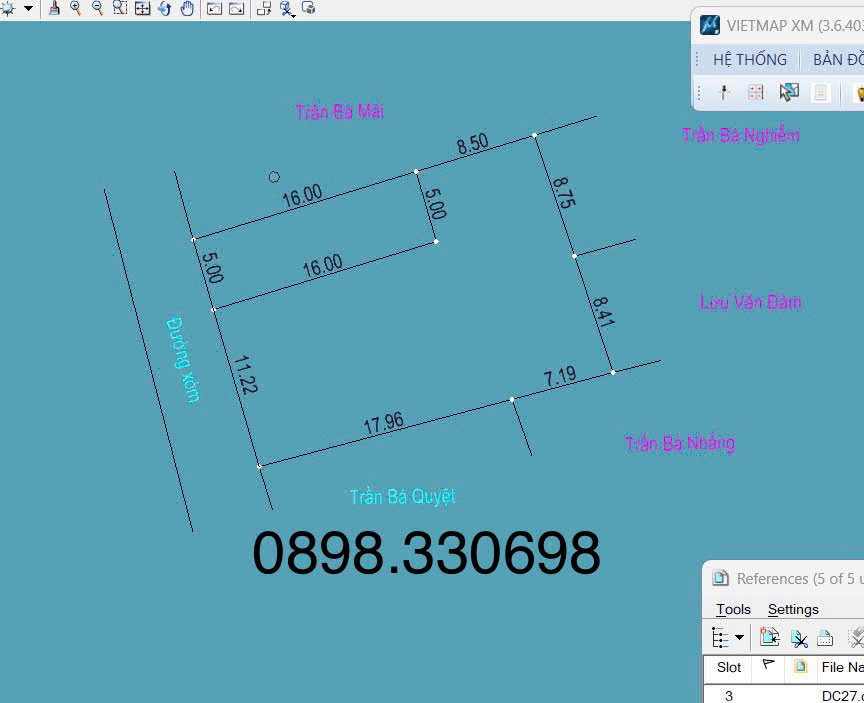Click the View Previous icon
Screen dimensions: 864x703
[x=214, y=8]
